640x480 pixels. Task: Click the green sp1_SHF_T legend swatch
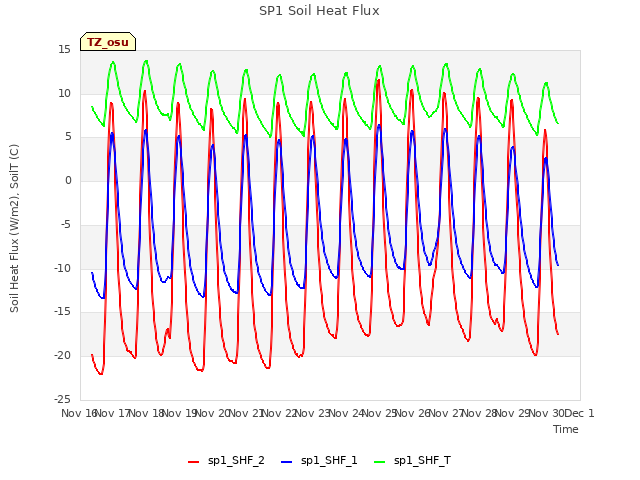(380, 462)
